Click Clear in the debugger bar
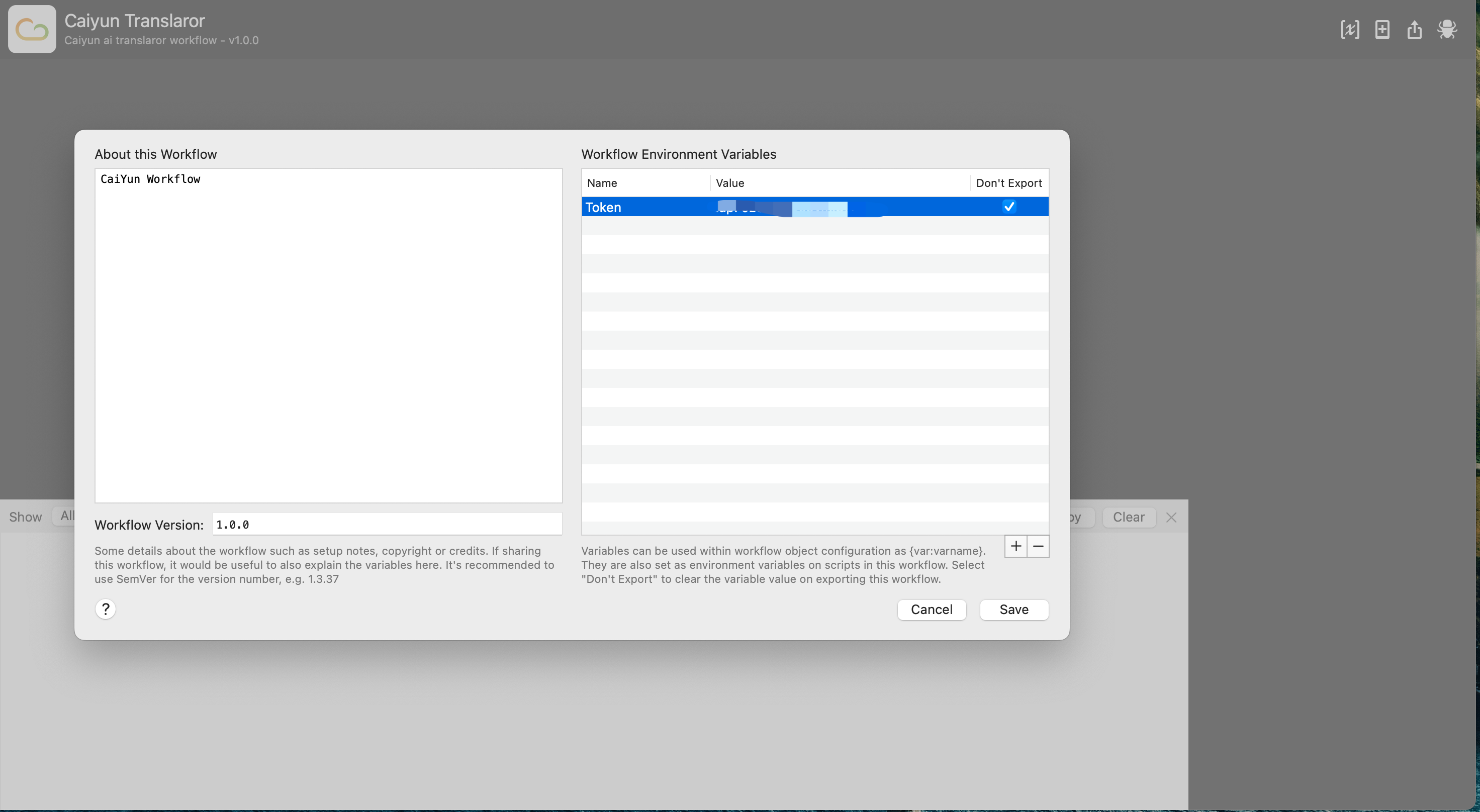This screenshot has width=1480, height=812. click(1129, 517)
